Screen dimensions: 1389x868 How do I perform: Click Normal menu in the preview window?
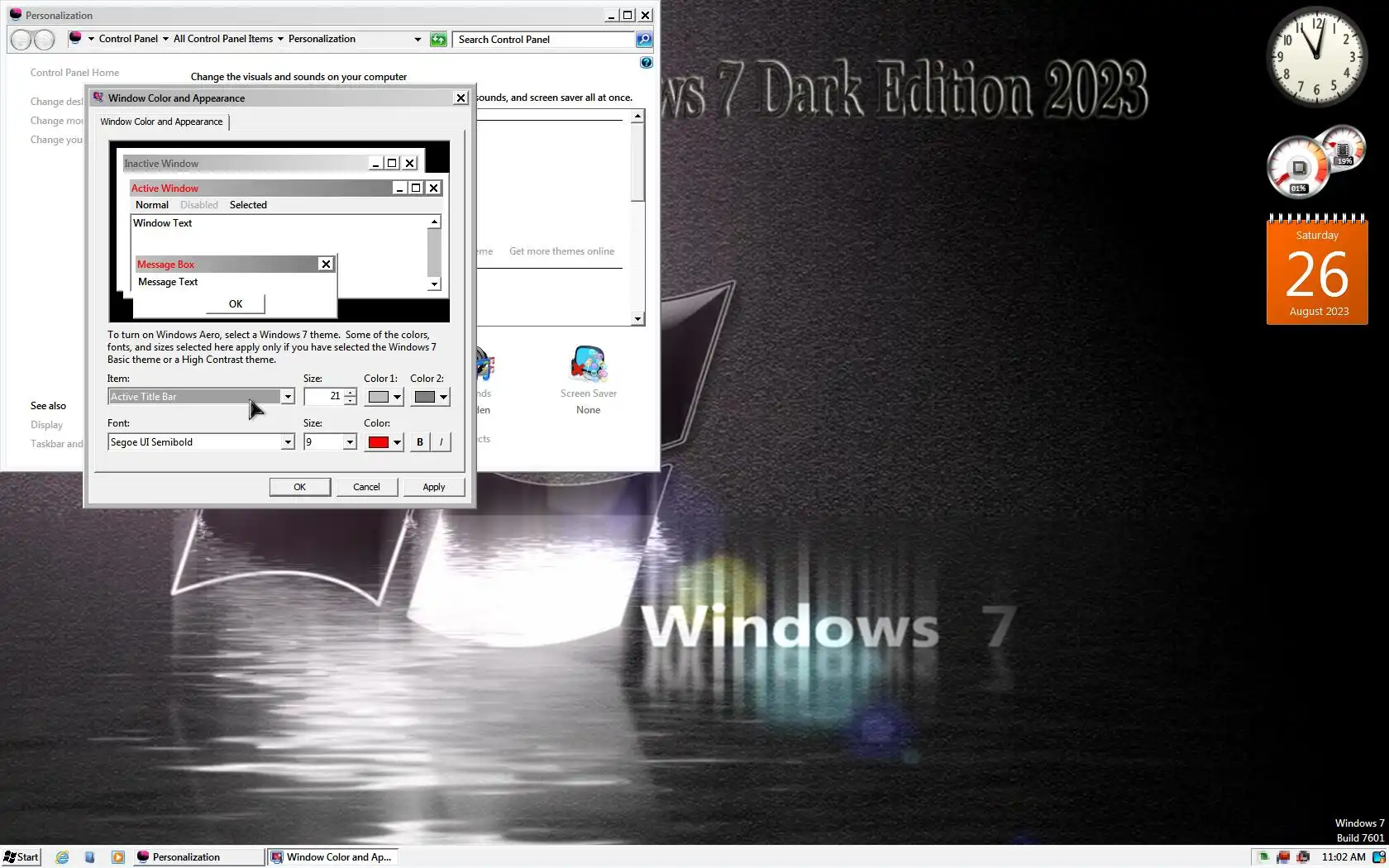click(152, 205)
